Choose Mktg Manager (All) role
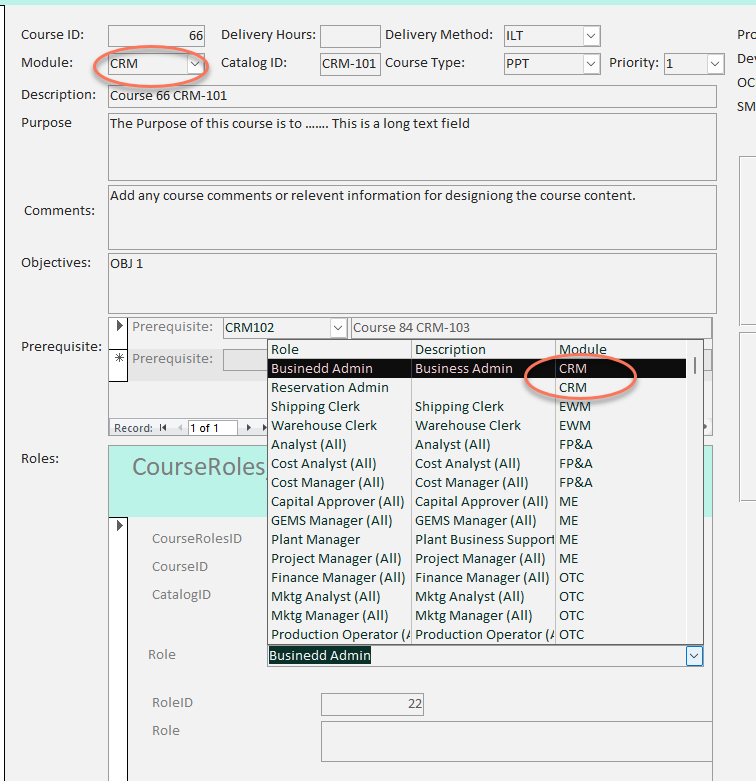 (x=477, y=615)
